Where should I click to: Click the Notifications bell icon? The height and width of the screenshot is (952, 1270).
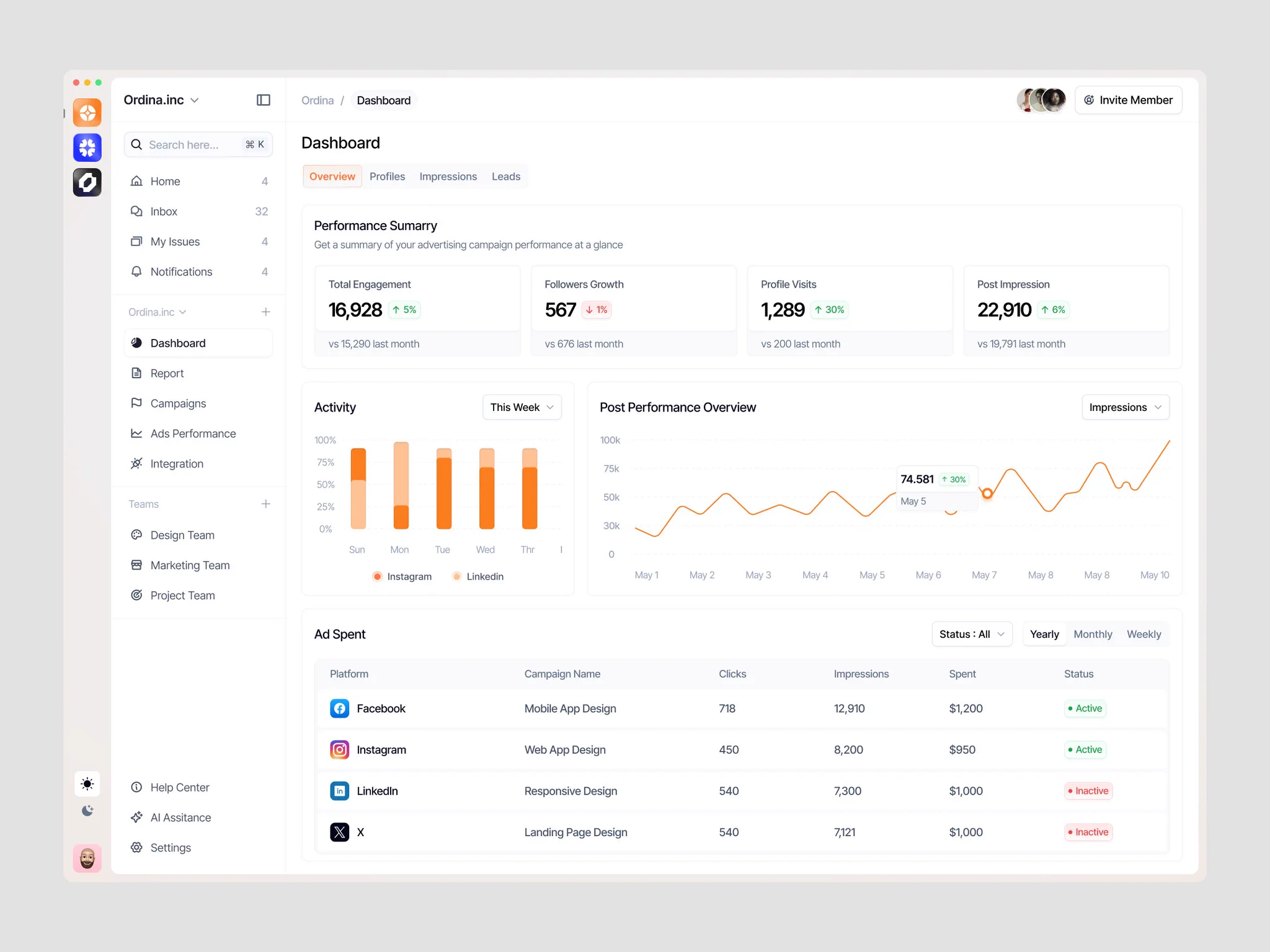[x=136, y=271]
